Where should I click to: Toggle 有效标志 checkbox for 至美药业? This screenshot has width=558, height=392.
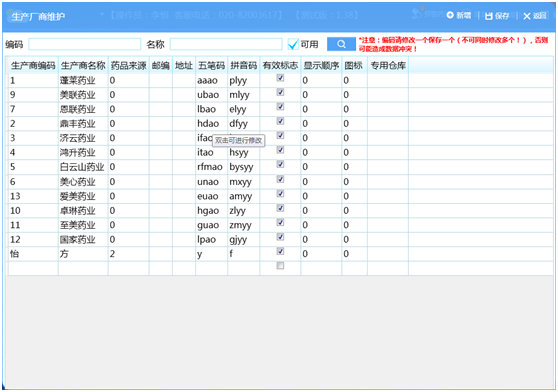280,222
